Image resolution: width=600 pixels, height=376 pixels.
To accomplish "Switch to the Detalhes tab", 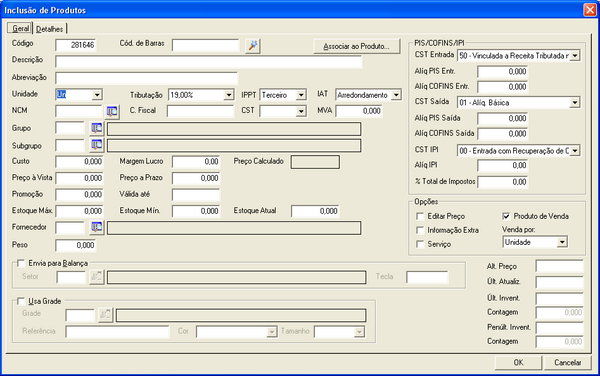I will tap(50, 29).
